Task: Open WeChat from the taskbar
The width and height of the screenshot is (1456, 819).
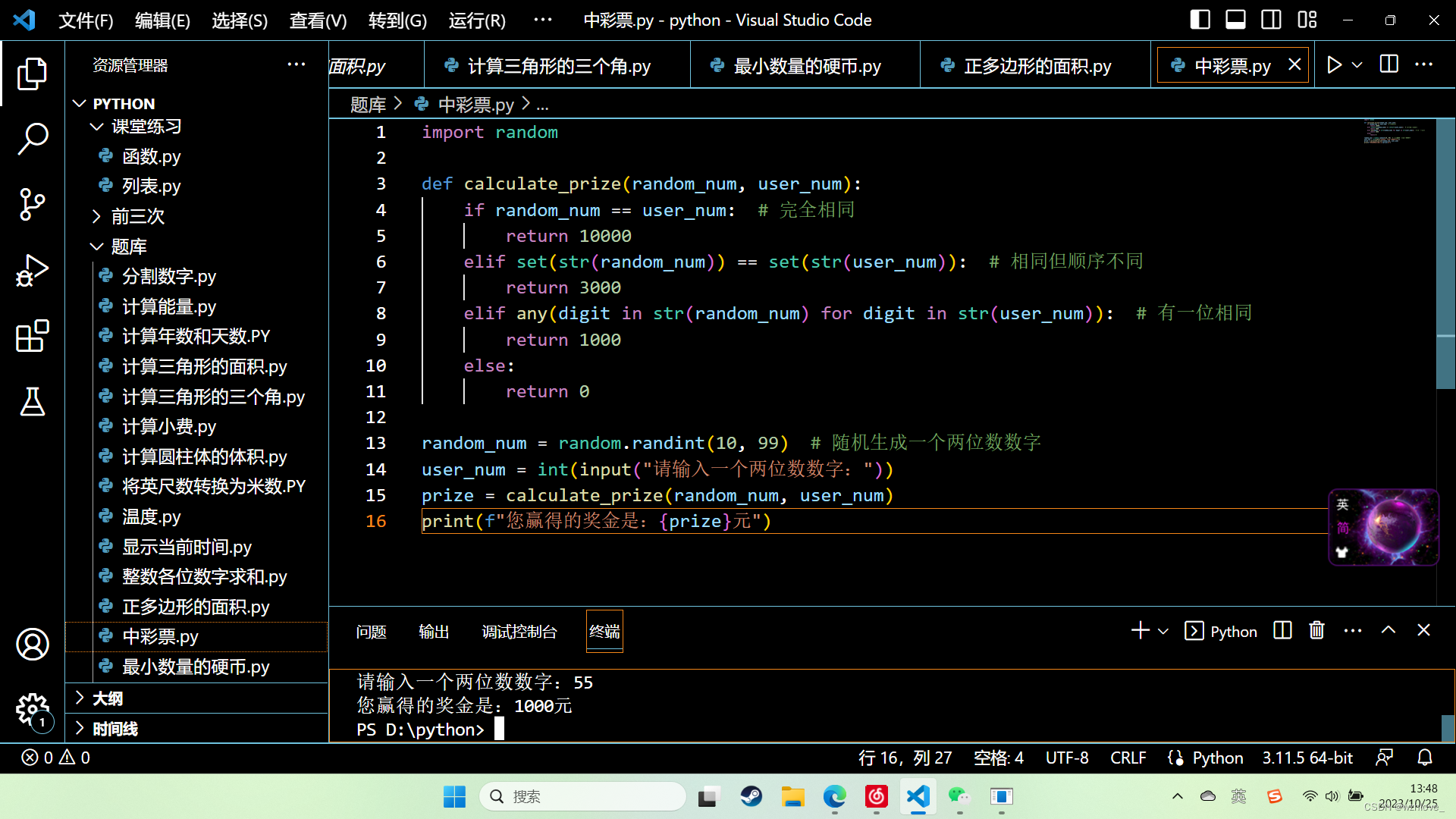Action: (959, 796)
